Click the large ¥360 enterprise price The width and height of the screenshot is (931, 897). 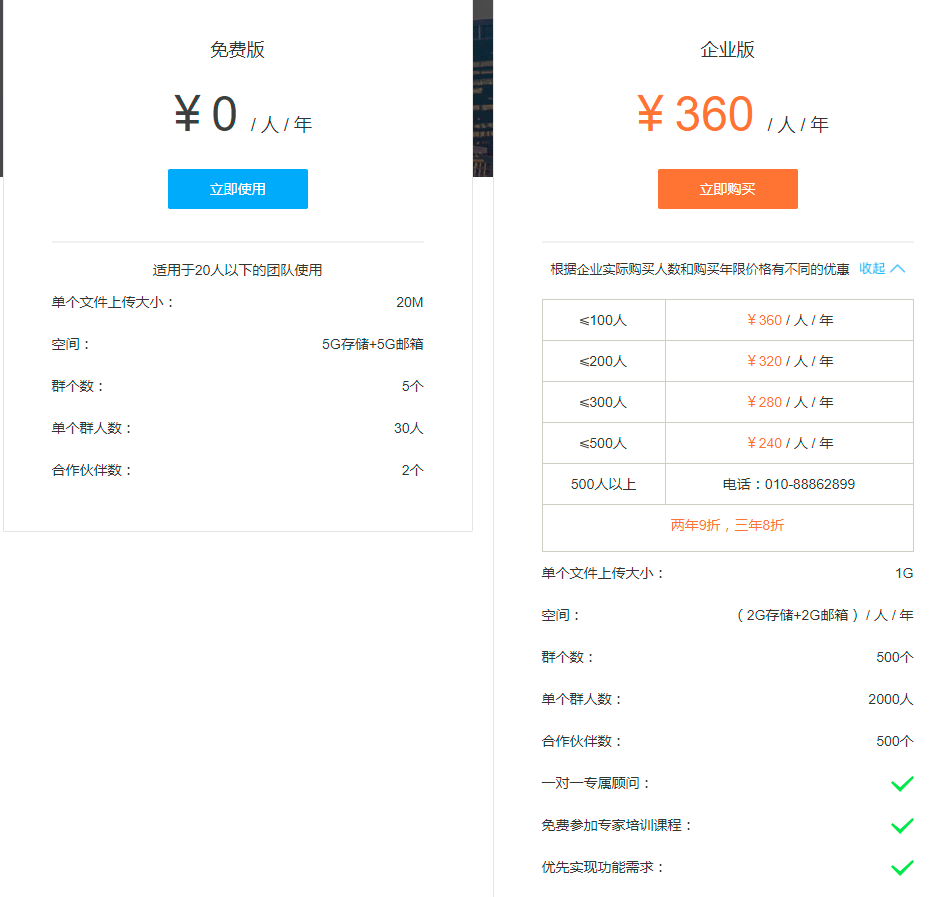pyautogui.click(x=695, y=113)
